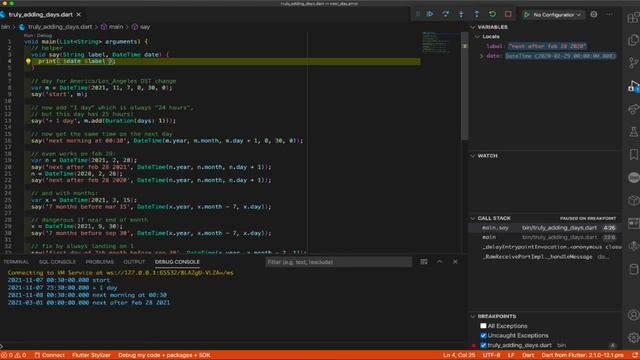The image size is (640, 360).
Task: Step over the current line
Action: click(446, 14)
